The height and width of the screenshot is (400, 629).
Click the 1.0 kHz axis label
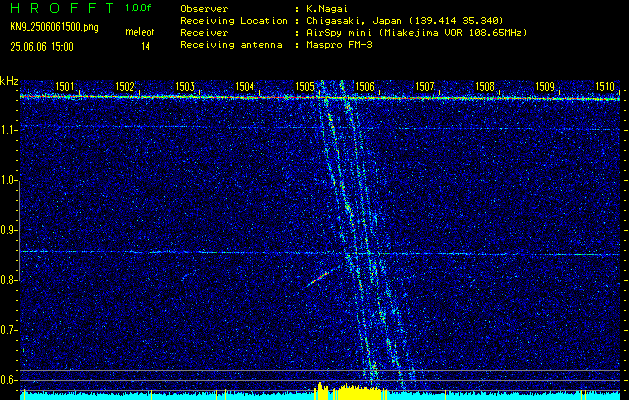[9, 181]
